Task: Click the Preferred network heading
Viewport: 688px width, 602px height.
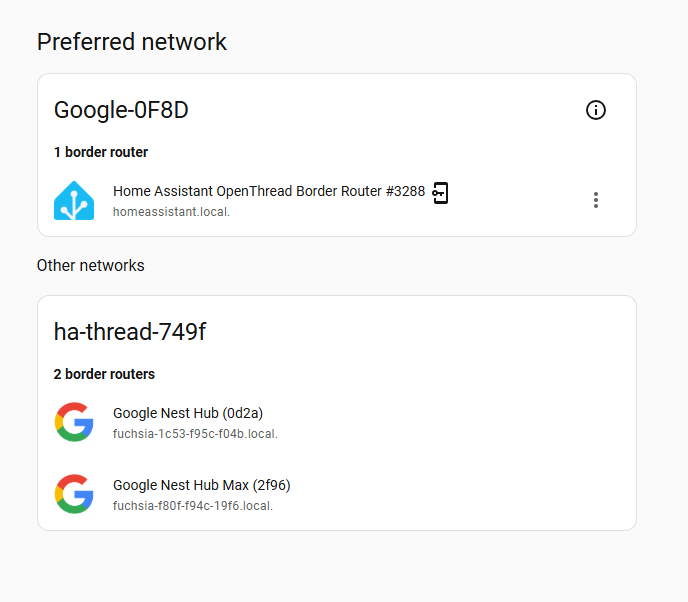Action: coord(132,42)
